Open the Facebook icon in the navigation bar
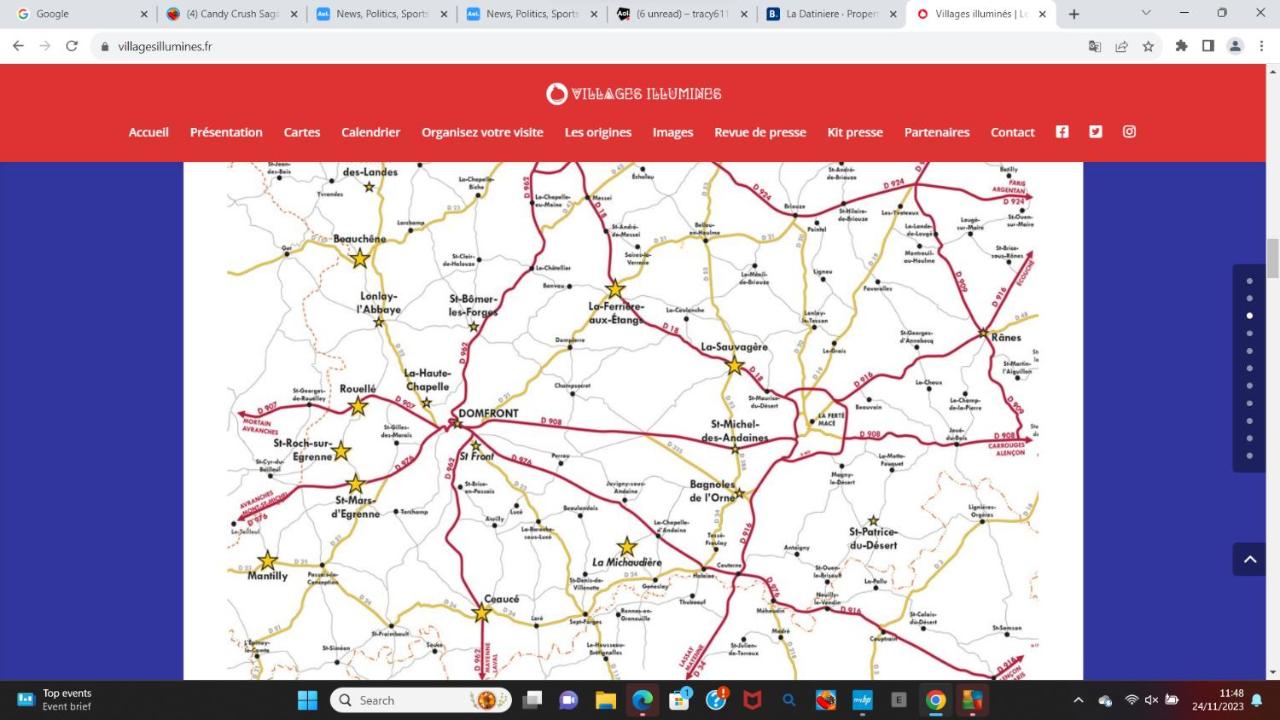This screenshot has height=720, width=1280. point(1062,132)
